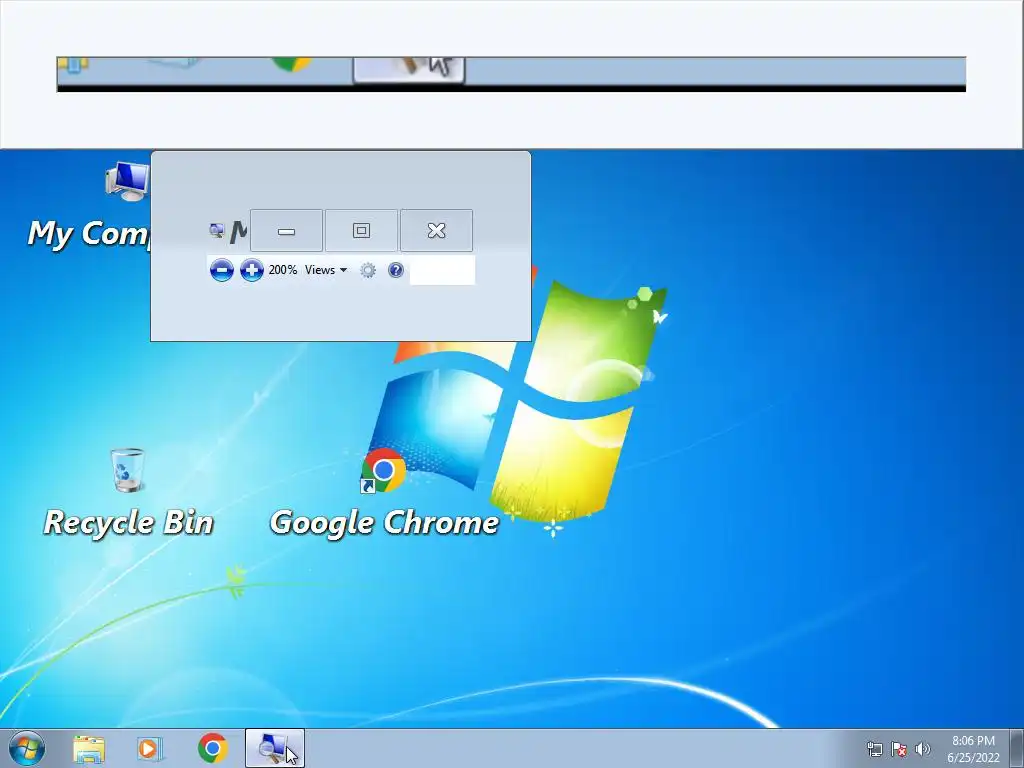Close the Magnifier window
Screen dimensions: 1024x768
436,231
